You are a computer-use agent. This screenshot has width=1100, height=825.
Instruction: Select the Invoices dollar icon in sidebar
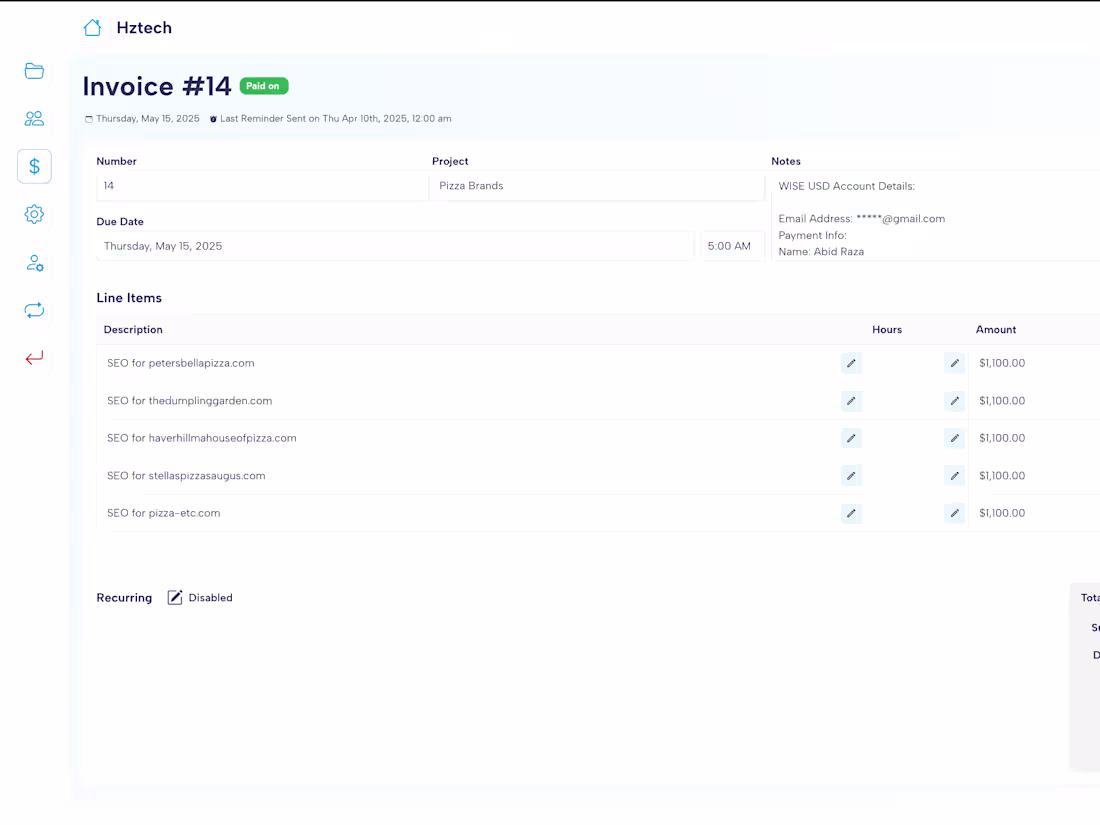[34, 166]
